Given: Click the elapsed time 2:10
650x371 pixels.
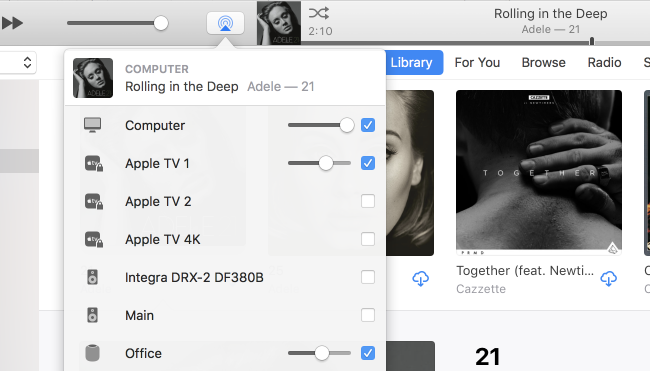Looking at the screenshot, I should point(320,31).
